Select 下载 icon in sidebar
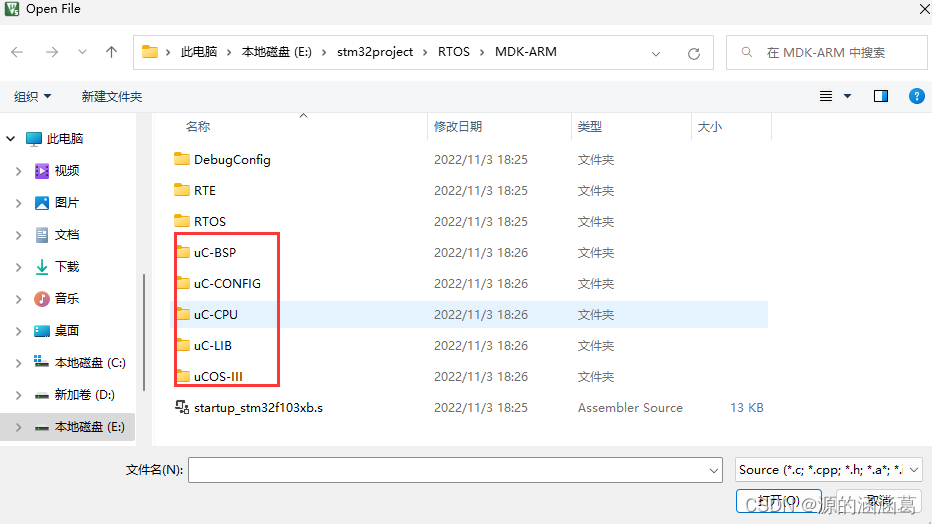Image resolution: width=932 pixels, height=524 pixels. click(42, 267)
